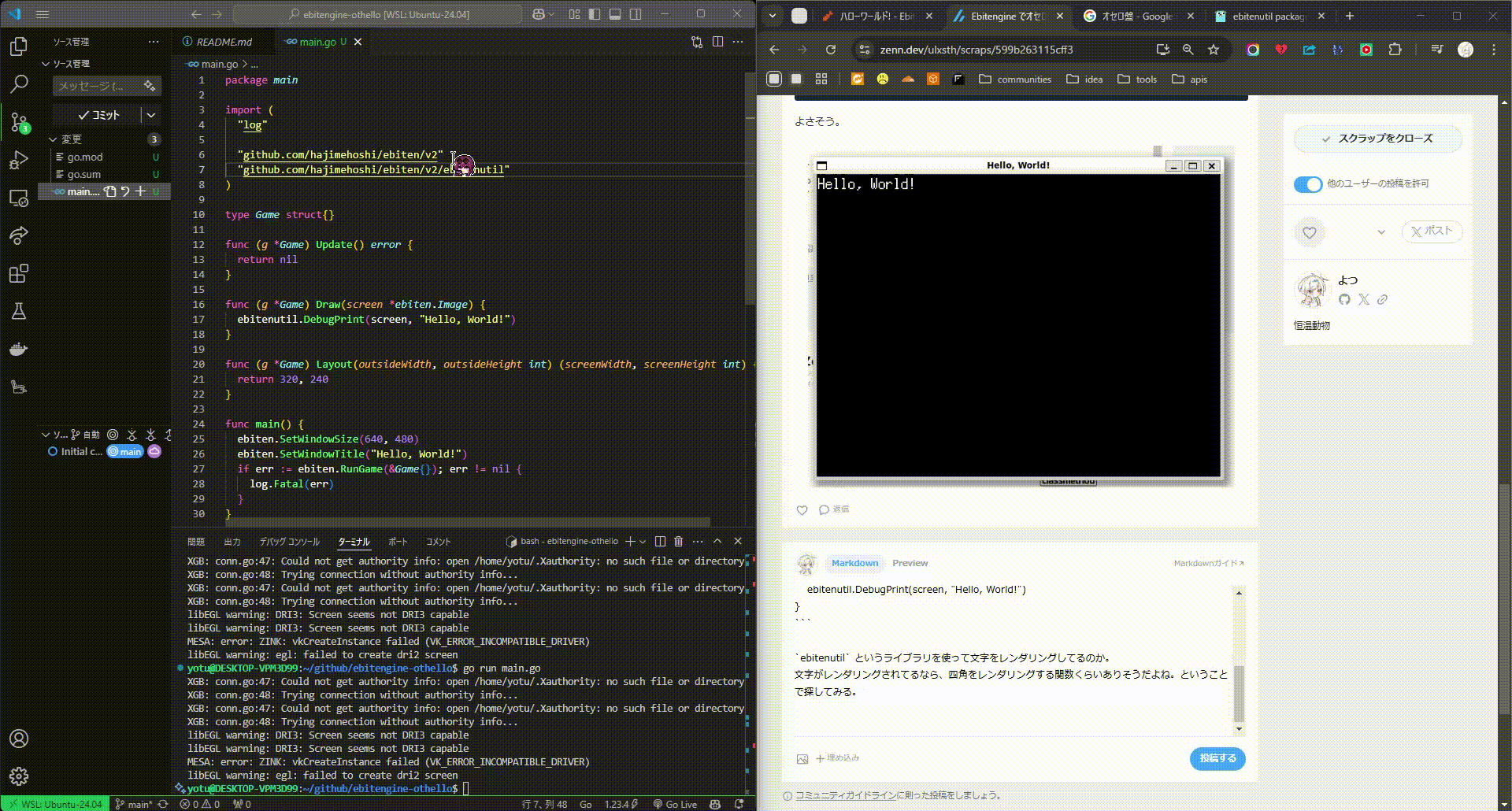Image resolution: width=1512 pixels, height=811 pixels.
Task: Switch to the Preview tab in Markdown editor
Action: [910, 563]
